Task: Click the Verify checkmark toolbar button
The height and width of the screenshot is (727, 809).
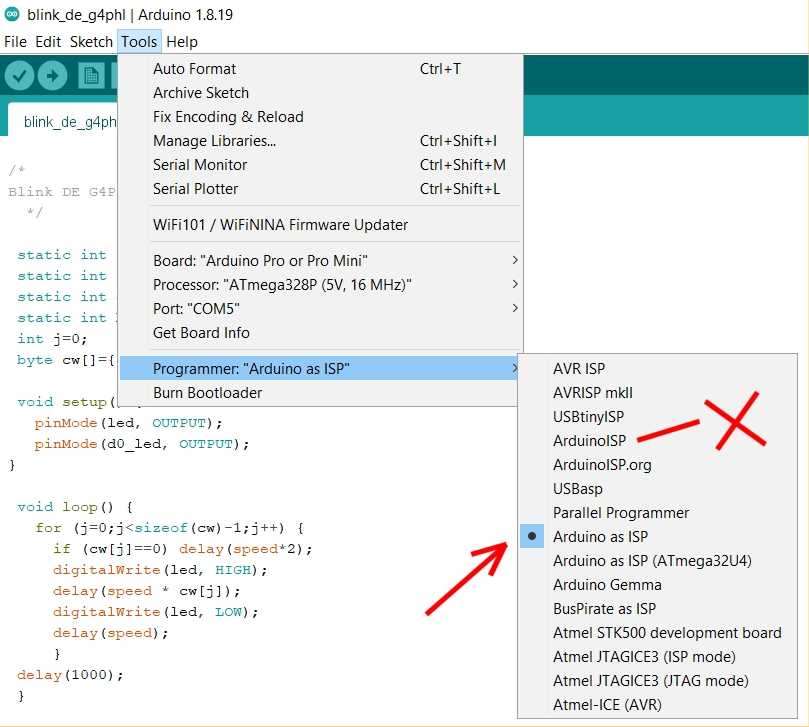Action: point(20,75)
